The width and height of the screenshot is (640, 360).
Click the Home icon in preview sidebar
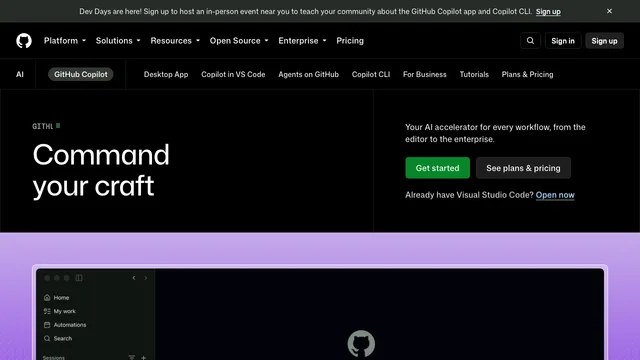coord(47,298)
